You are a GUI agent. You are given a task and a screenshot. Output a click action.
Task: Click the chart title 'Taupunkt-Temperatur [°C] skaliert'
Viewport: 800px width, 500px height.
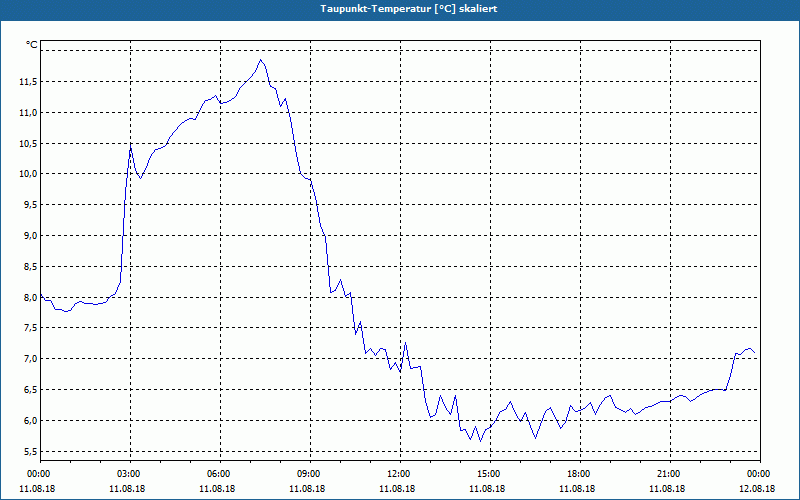(409, 9)
